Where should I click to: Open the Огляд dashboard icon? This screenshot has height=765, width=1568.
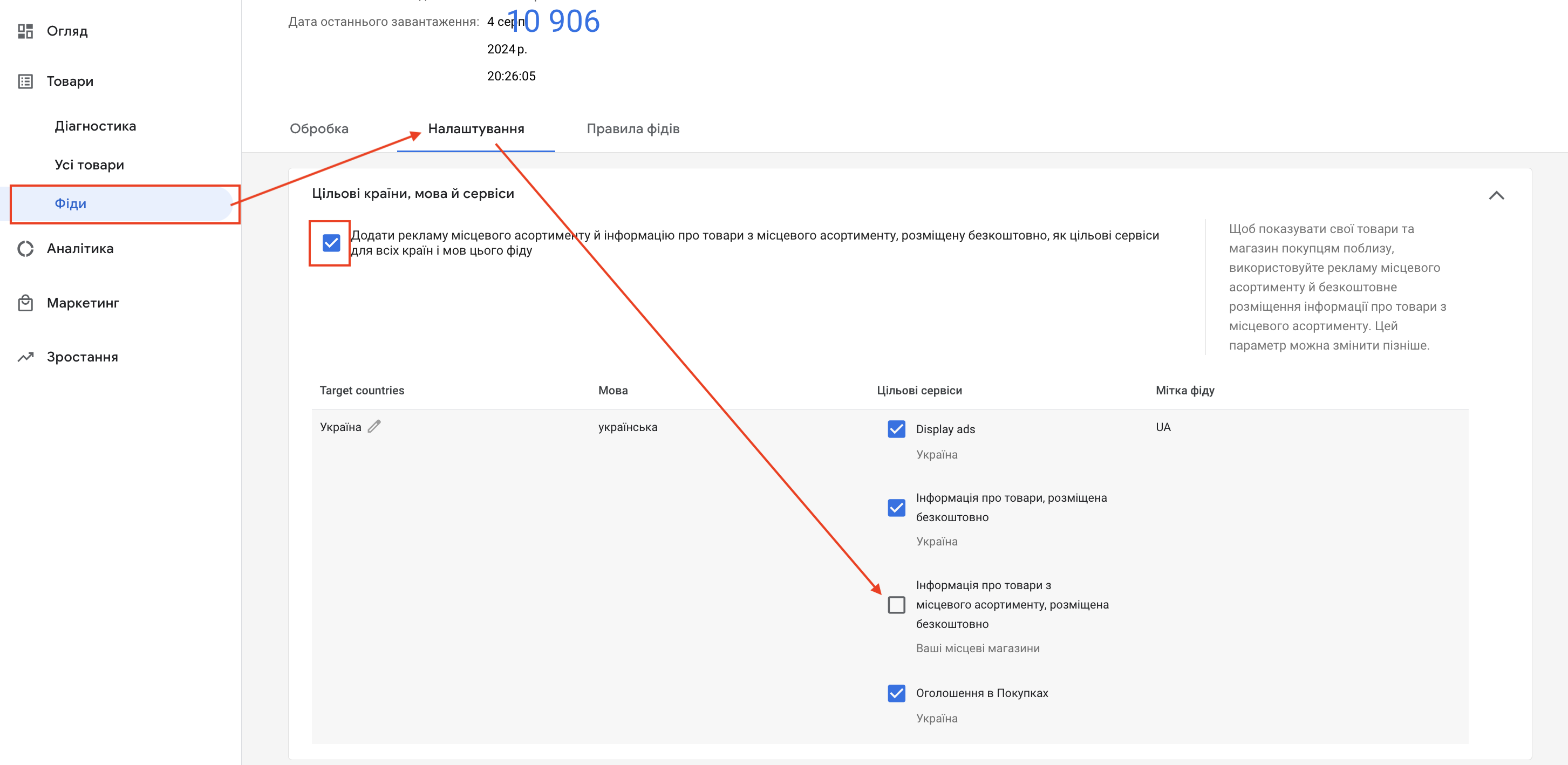pos(25,31)
